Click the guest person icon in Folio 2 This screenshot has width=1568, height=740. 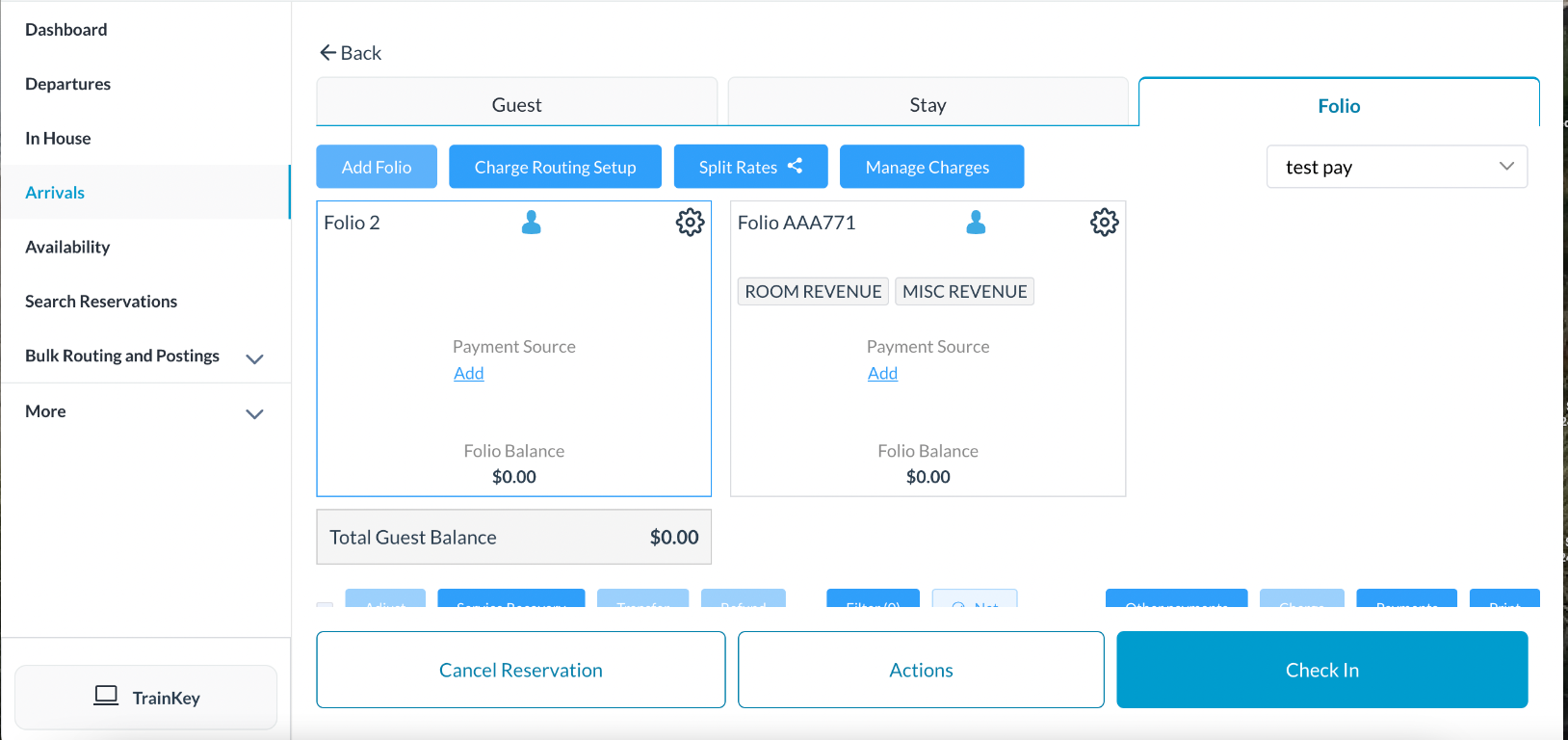click(x=531, y=223)
